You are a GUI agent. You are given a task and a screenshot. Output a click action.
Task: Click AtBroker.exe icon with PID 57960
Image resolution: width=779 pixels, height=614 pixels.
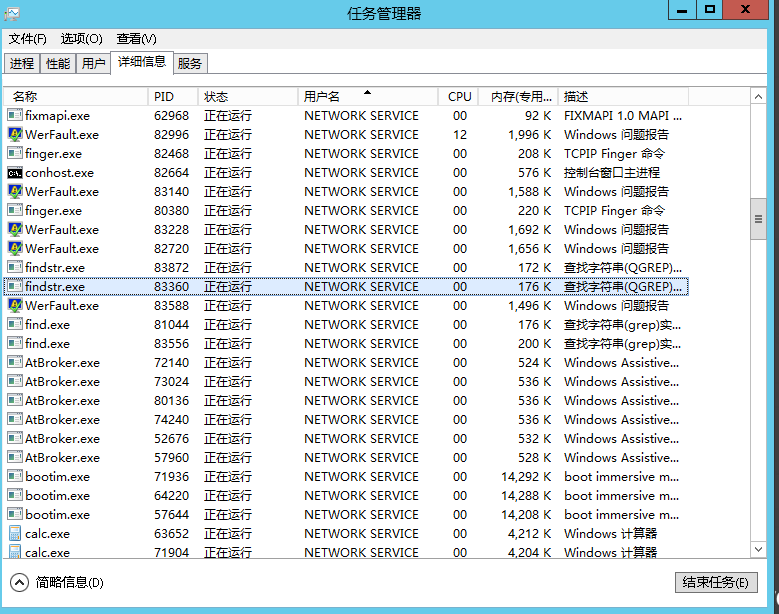coord(15,457)
